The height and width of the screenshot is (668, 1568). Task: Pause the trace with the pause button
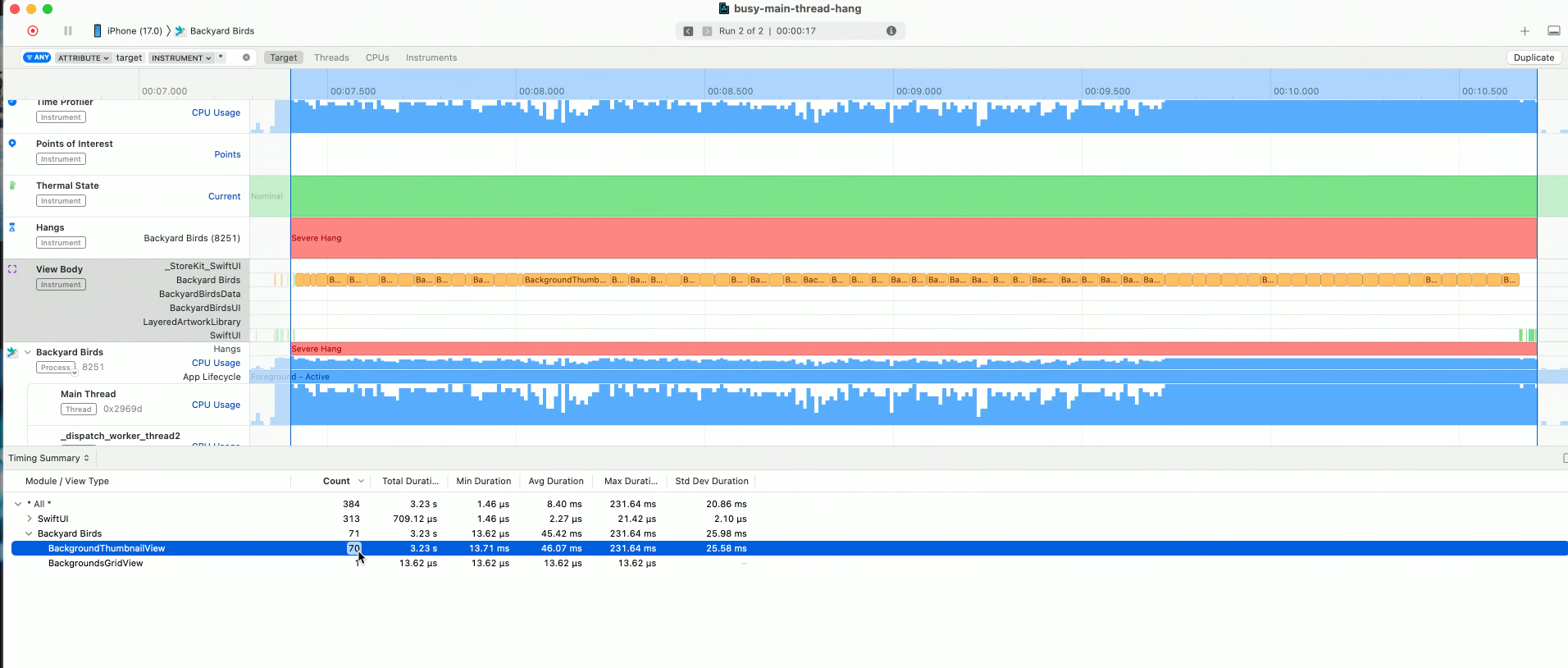point(68,31)
